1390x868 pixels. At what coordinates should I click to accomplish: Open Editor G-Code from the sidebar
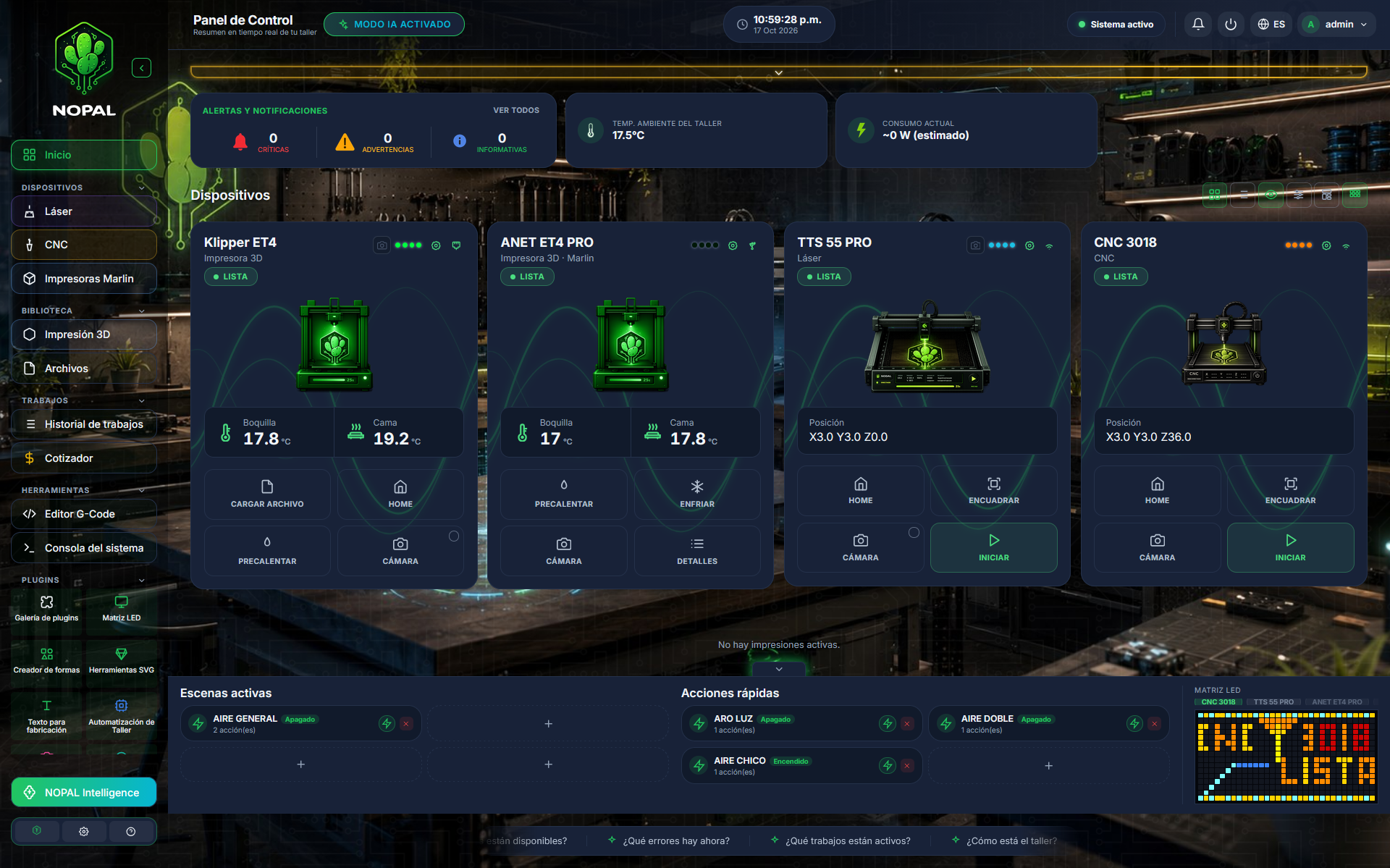pos(84,514)
